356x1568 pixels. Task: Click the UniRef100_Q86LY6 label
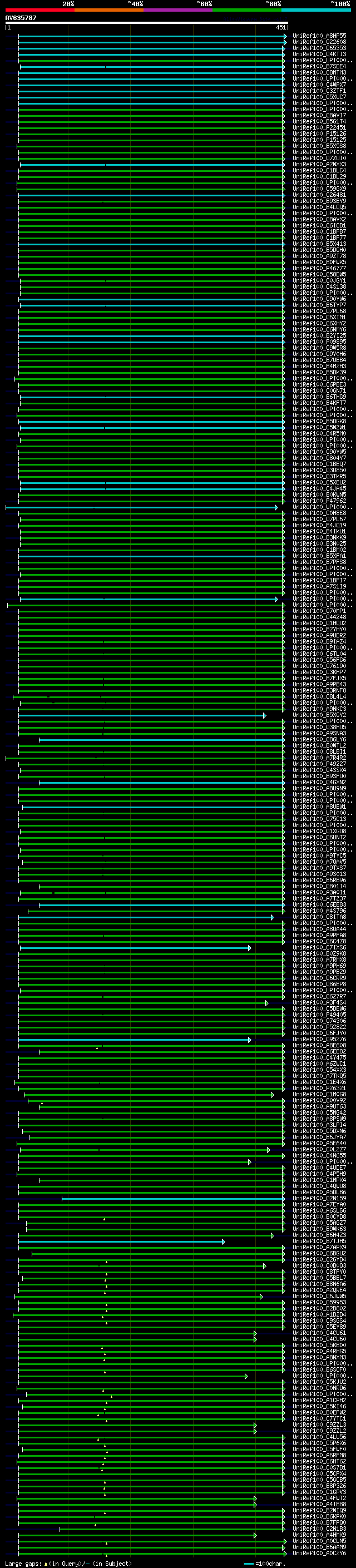pos(319,740)
